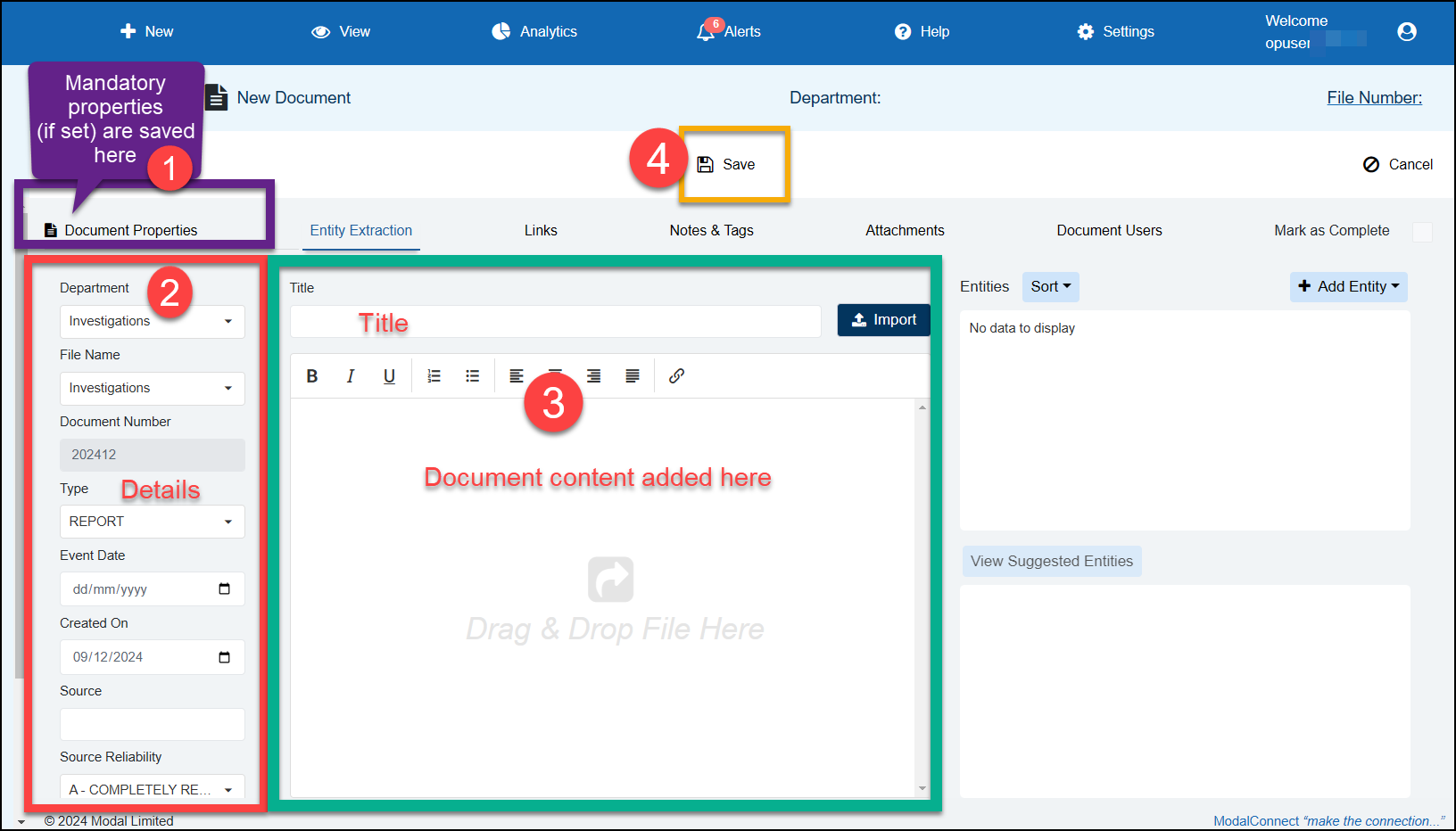
Task: Click the Document Number field 202412
Action: tap(153, 455)
